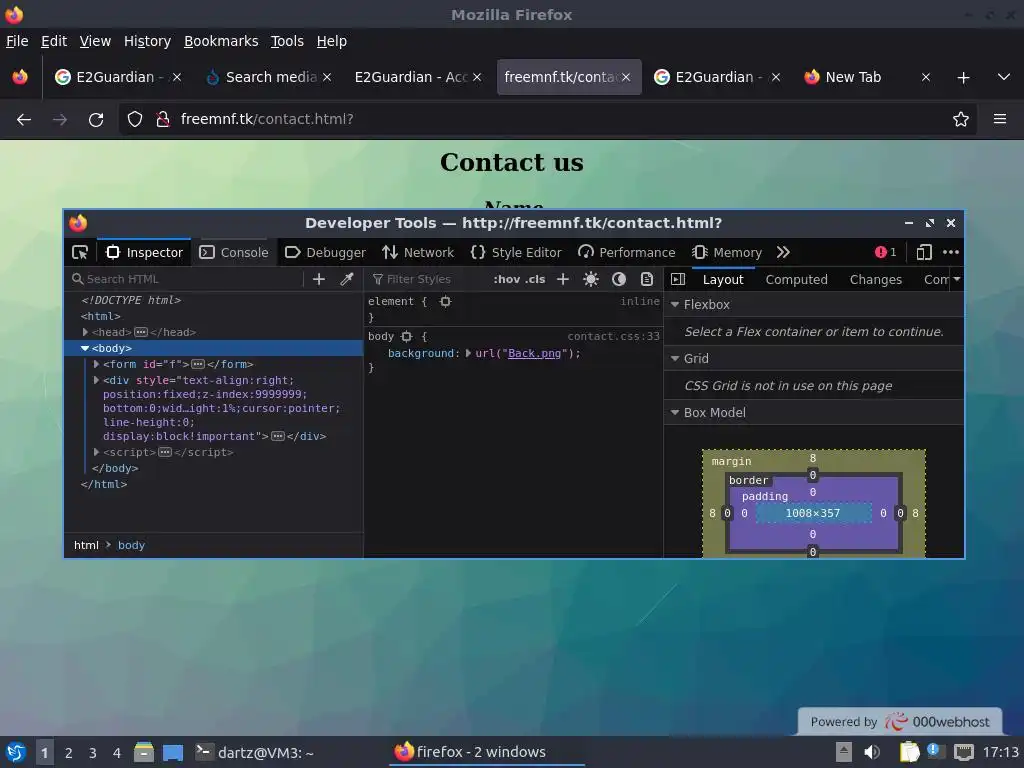Open the File menu
The width and height of the screenshot is (1024, 768).
click(17, 41)
